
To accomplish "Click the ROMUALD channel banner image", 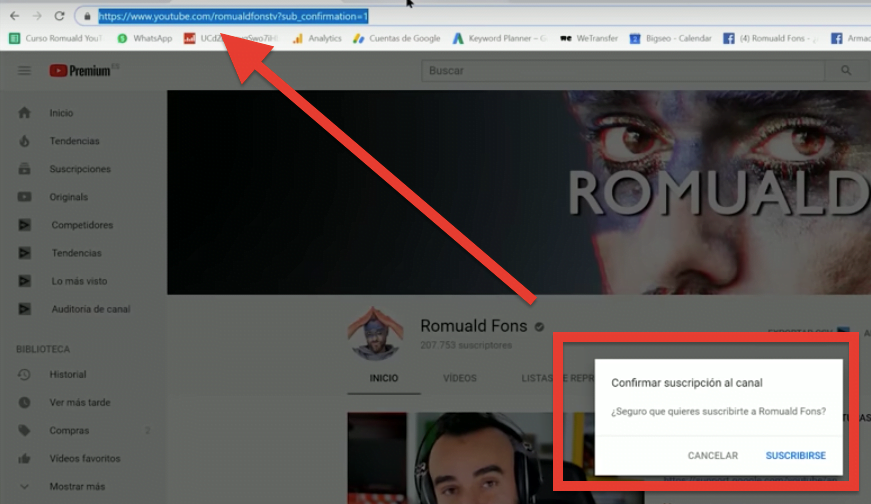I will [519, 192].
